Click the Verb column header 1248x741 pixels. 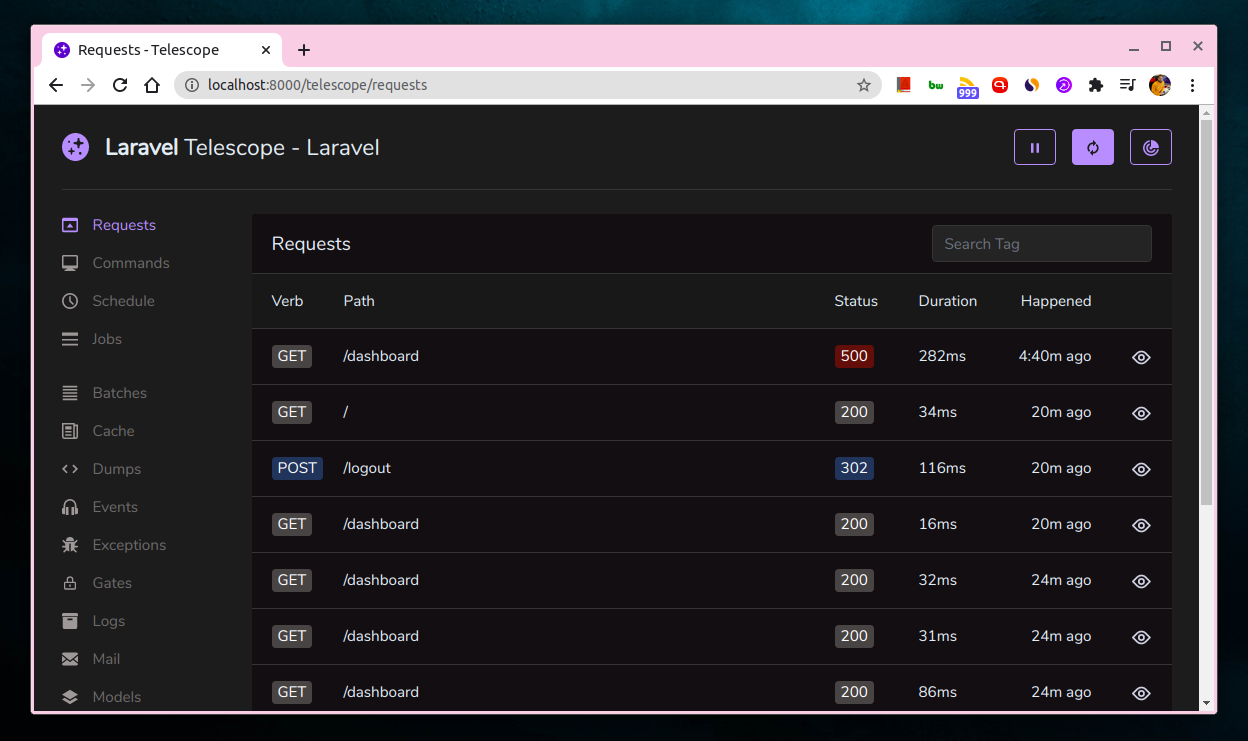coord(287,301)
